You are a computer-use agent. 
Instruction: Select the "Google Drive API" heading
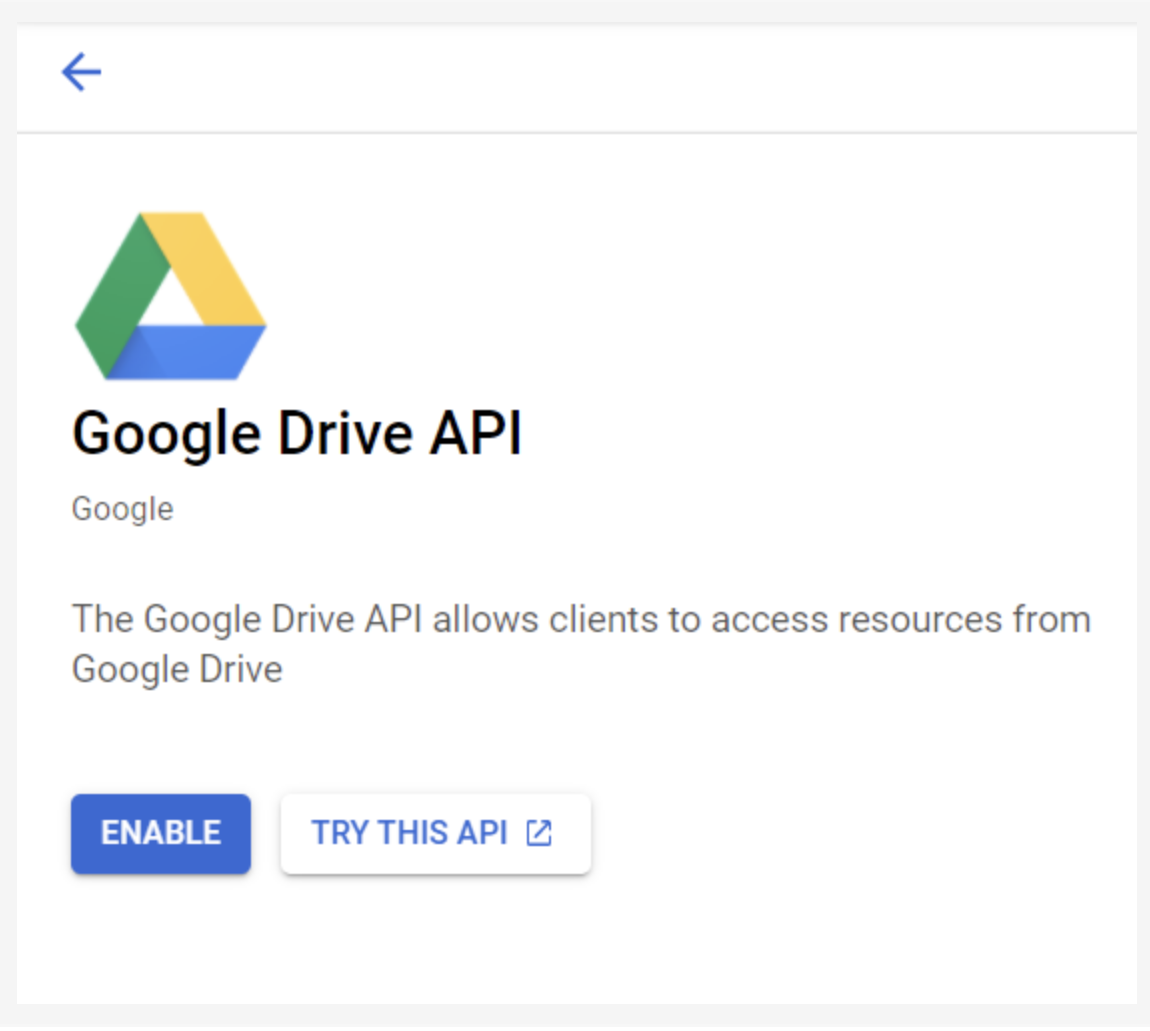pos(297,434)
